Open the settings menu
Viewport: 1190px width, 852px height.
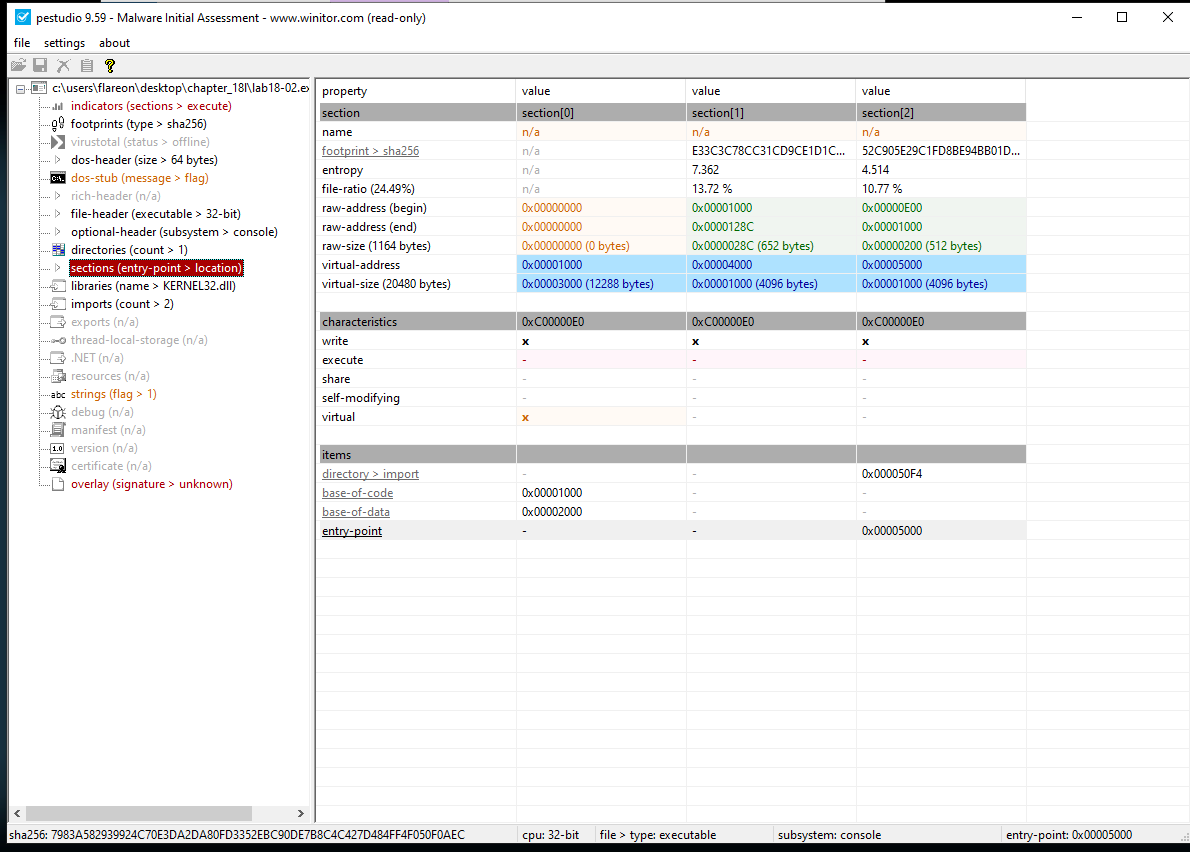[x=65, y=43]
